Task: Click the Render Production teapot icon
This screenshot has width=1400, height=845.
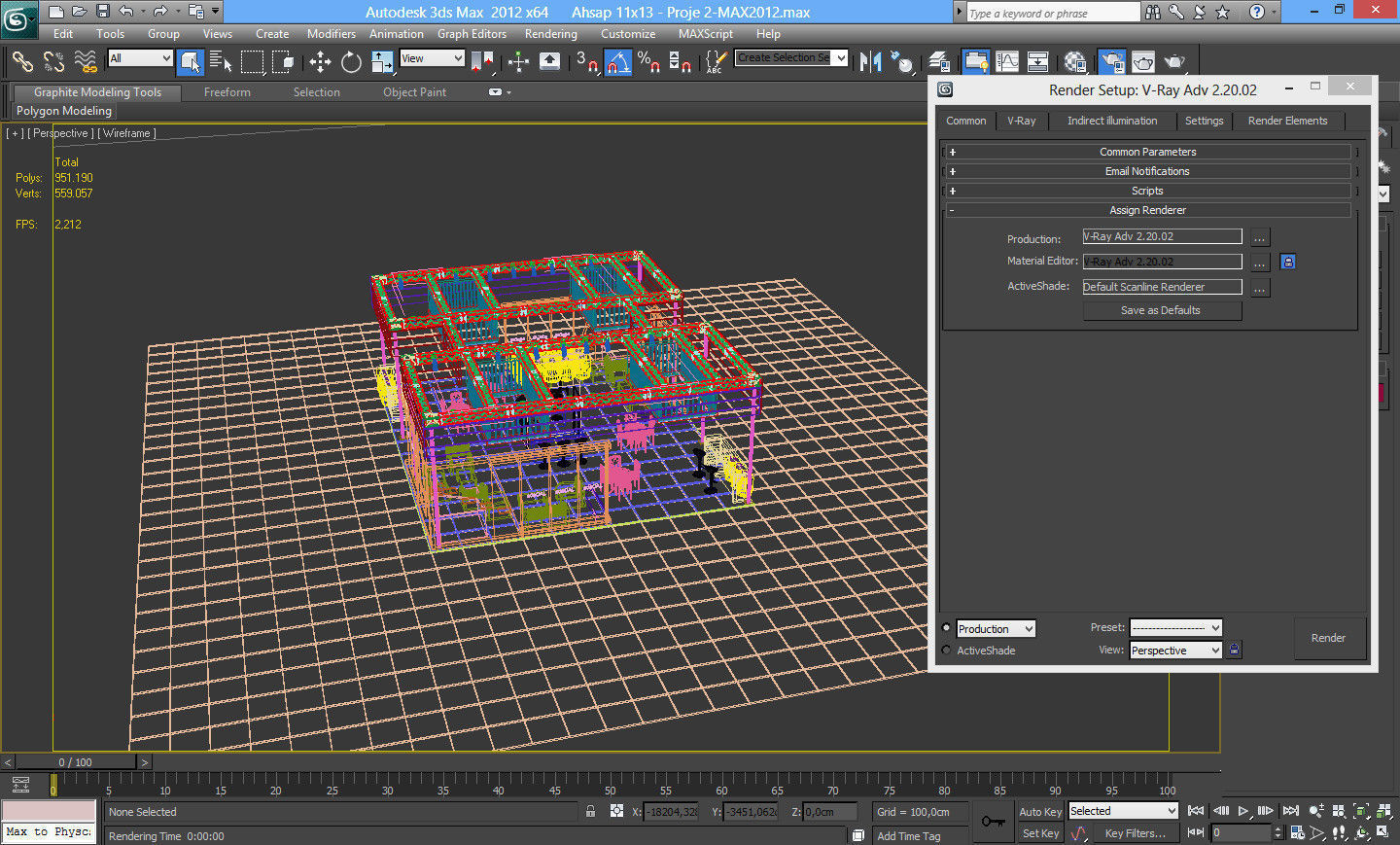Action: [x=1174, y=62]
